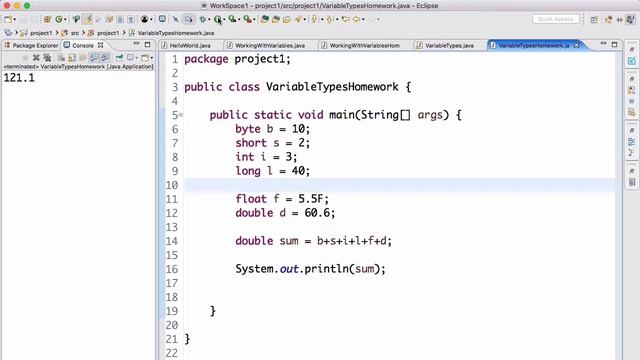640x360 pixels.
Task: Click the New file toolbar icon
Action: [x=8, y=19]
